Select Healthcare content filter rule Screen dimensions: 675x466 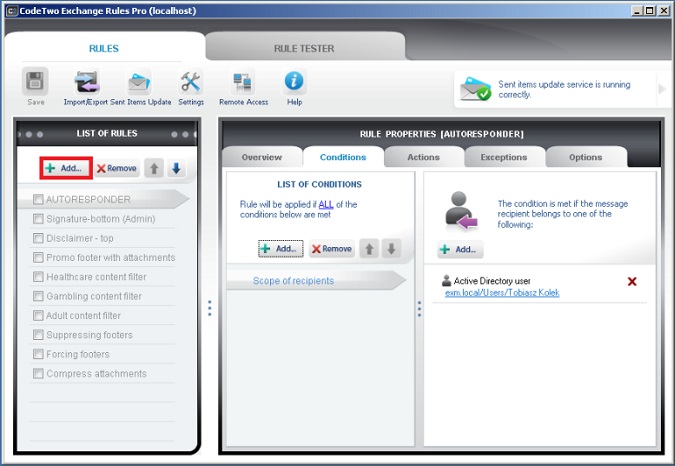(x=96, y=277)
